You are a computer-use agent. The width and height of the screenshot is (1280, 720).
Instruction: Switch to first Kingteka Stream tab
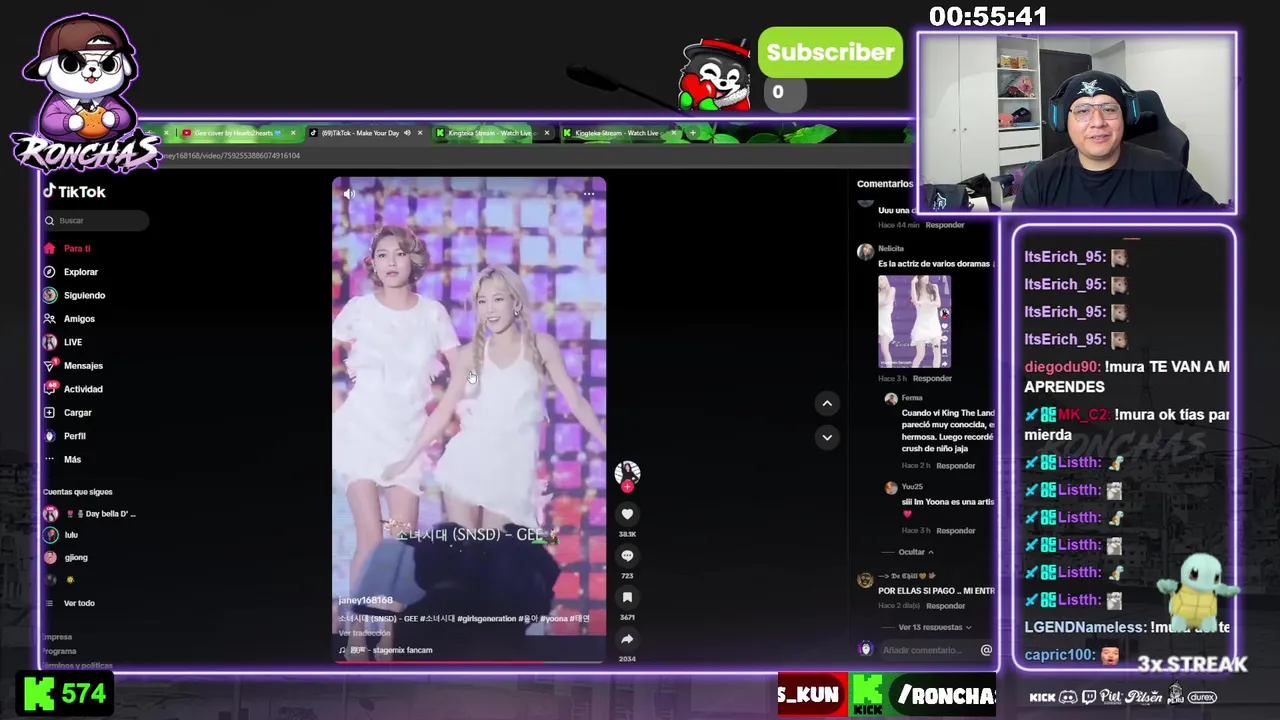point(490,133)
